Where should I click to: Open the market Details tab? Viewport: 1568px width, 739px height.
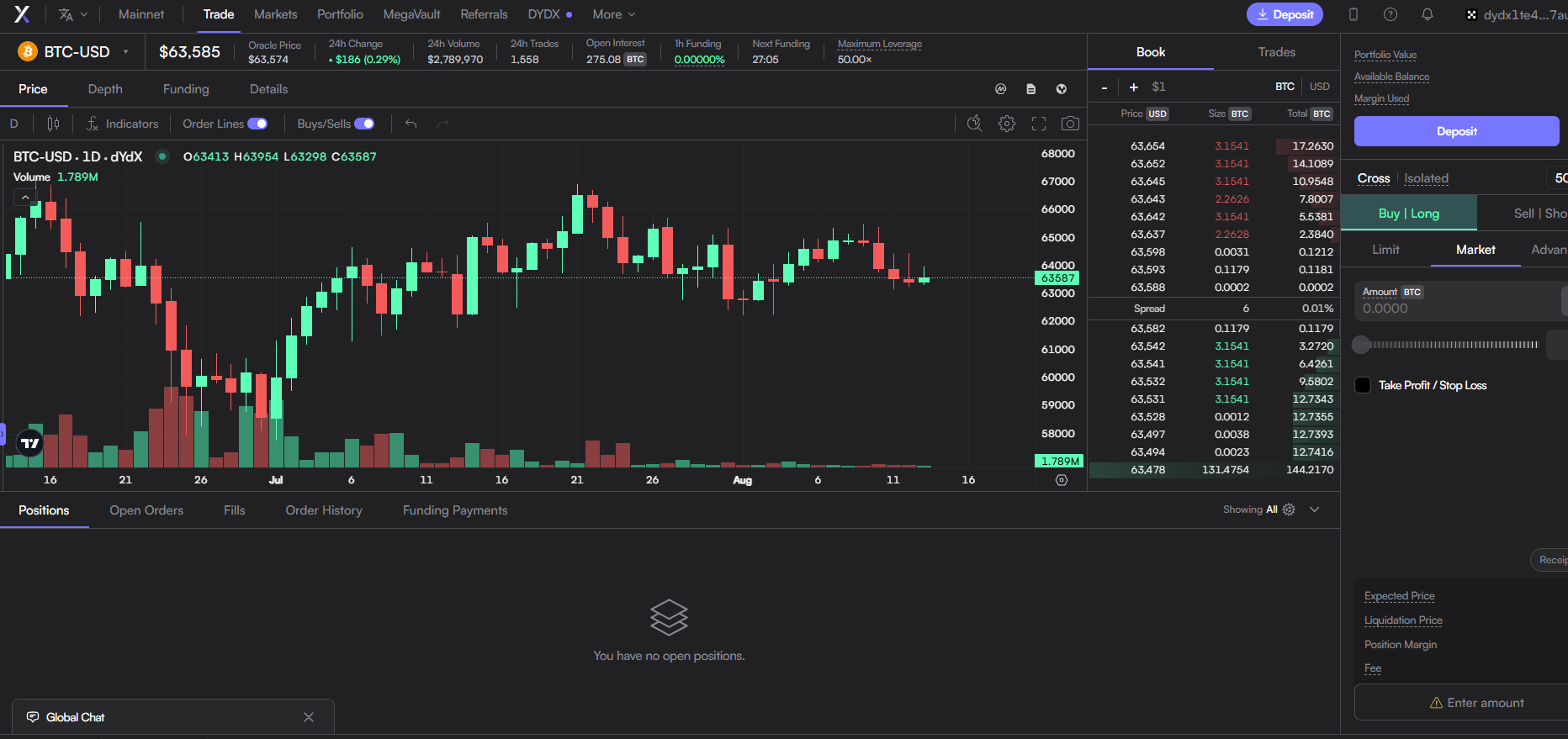coord(269,89)
